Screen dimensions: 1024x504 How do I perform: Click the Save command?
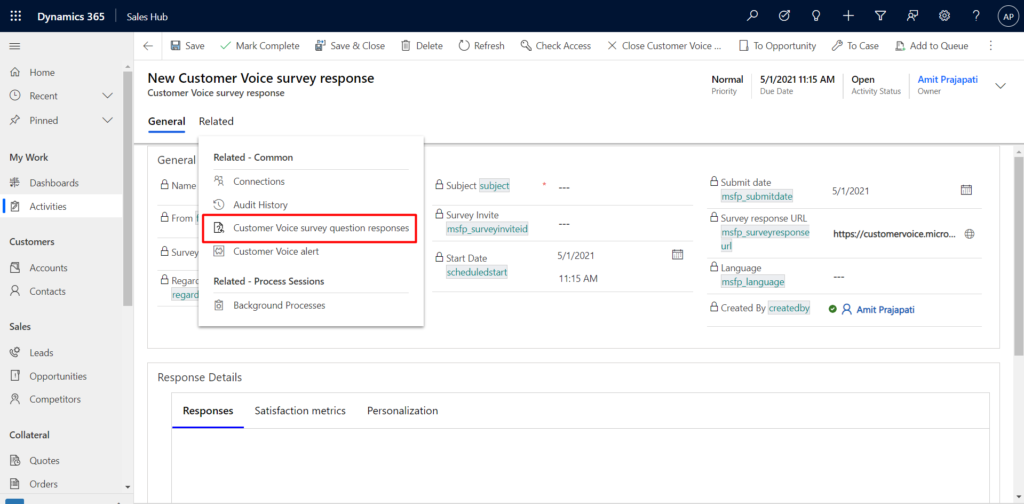click(187, 46)
